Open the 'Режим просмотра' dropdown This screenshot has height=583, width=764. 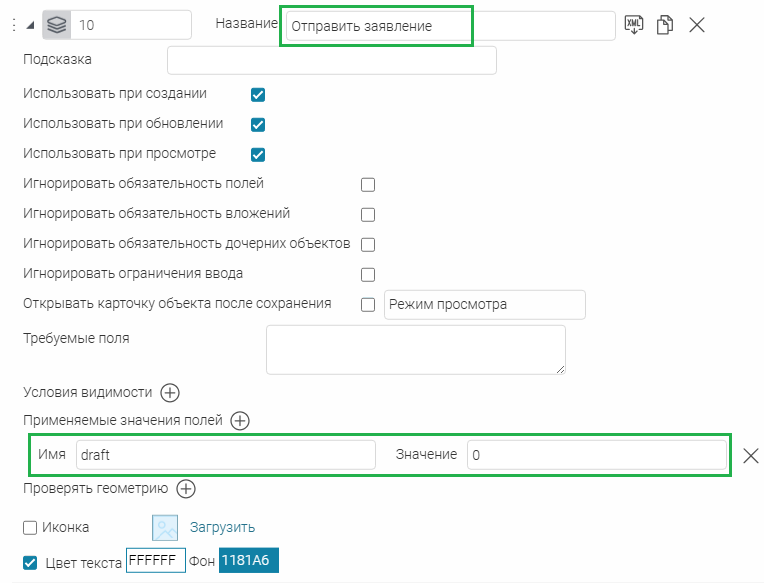click(484, 304)
